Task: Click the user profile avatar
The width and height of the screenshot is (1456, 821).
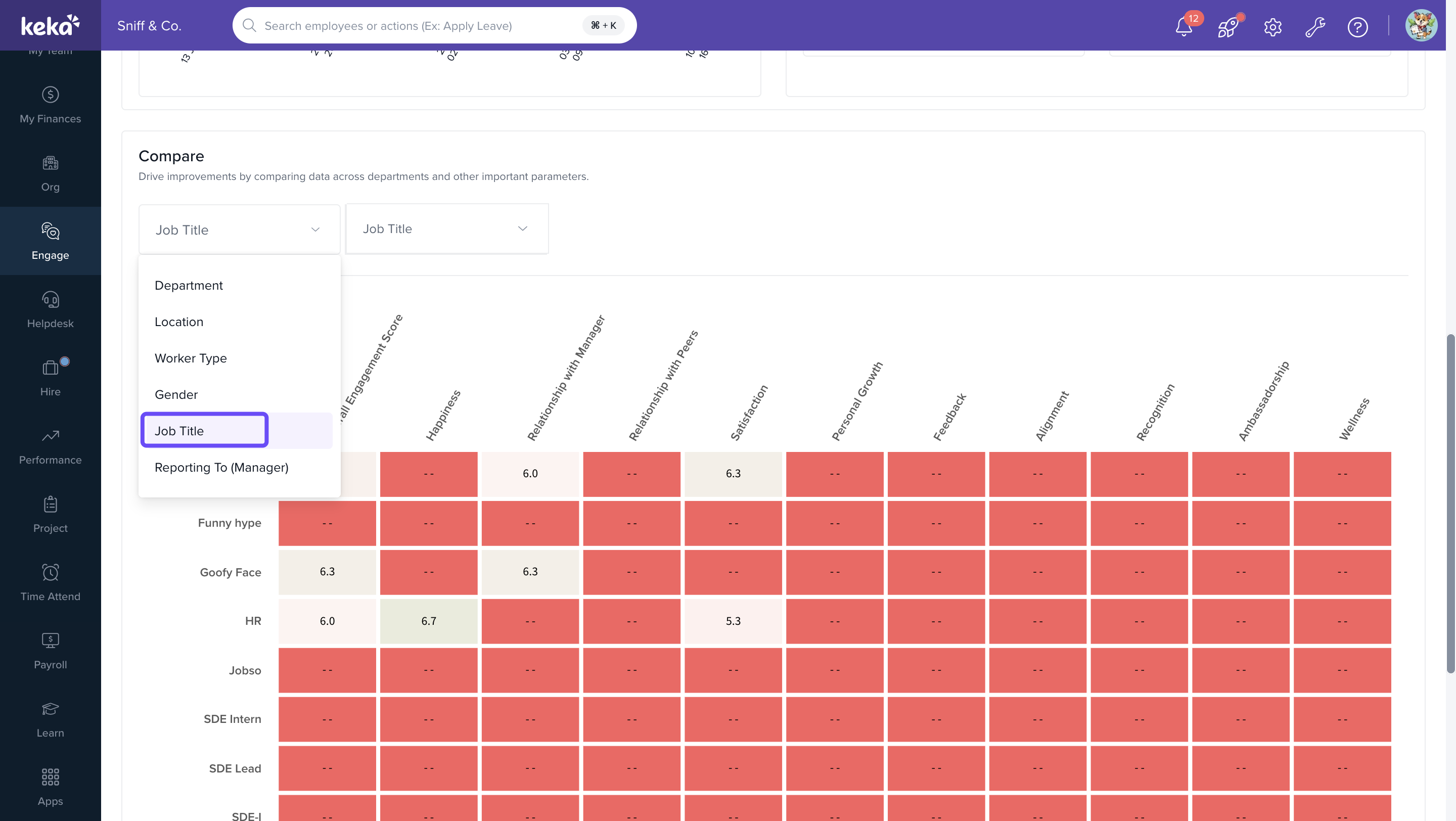Action: coord(1421,25)
